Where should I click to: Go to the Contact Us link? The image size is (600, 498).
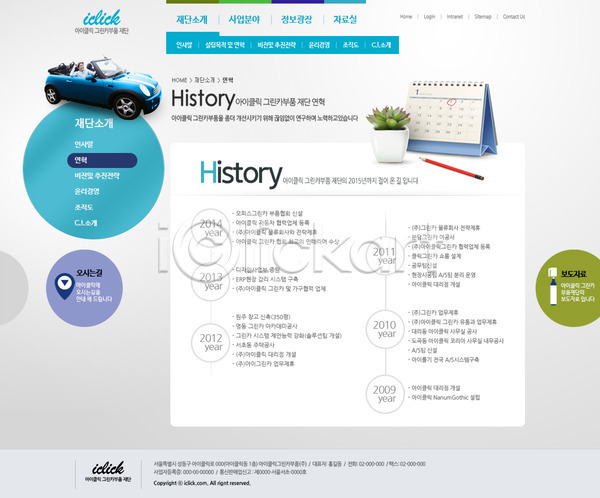(x=513, y=17)
